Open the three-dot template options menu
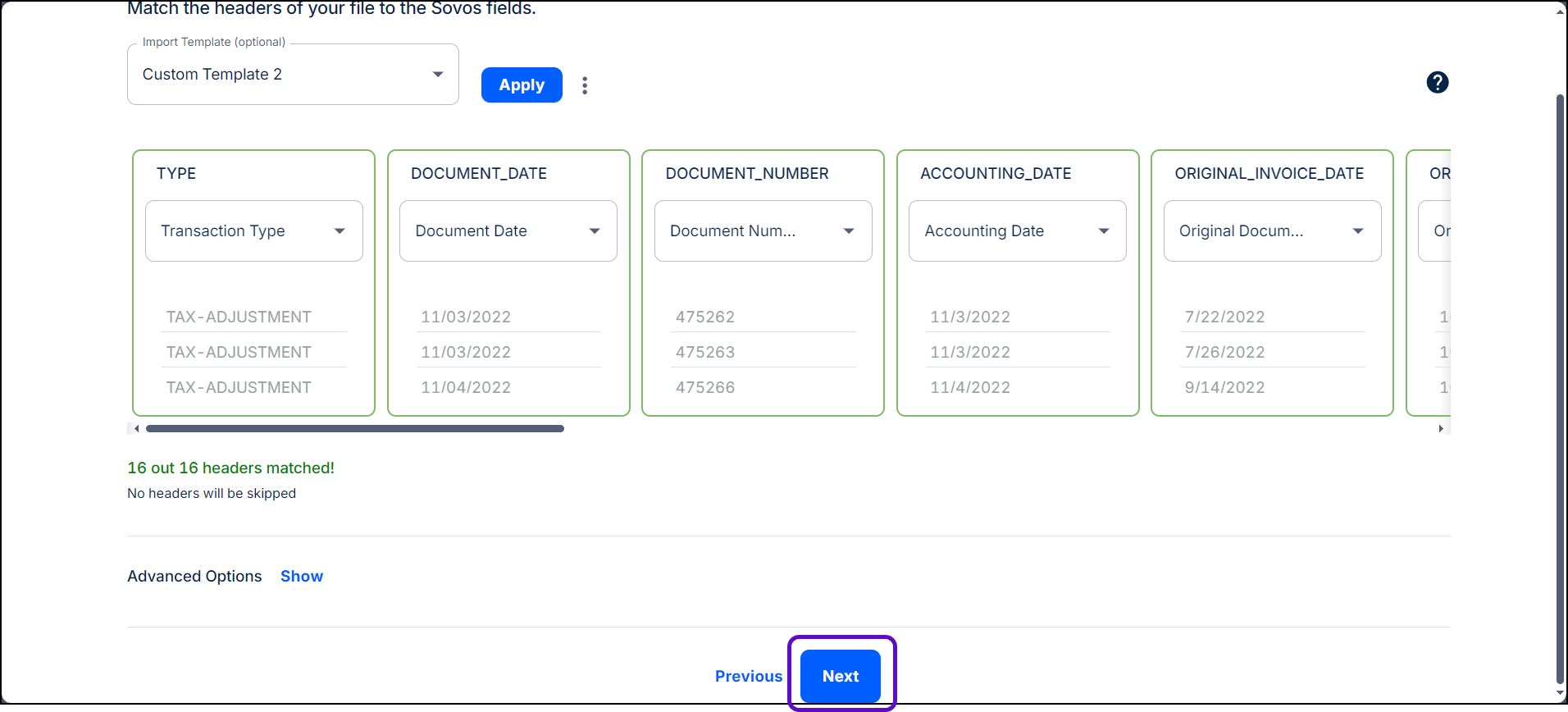 (x=585, y=85)
